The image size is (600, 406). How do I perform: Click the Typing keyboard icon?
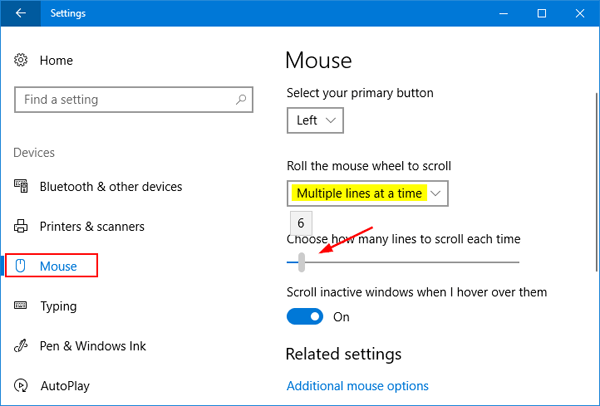point(21,306)
